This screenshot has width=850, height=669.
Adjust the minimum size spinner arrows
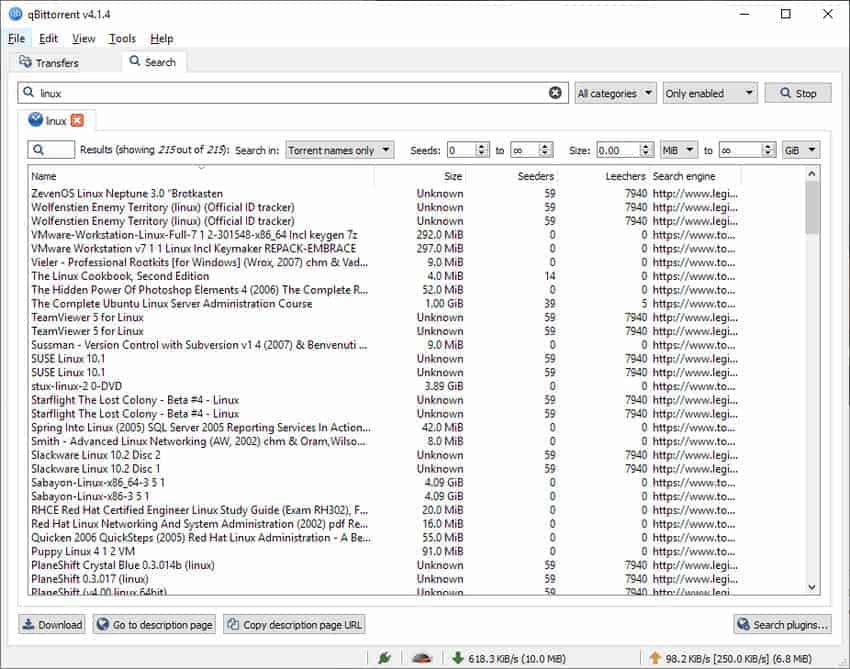(x=645, y=150)
